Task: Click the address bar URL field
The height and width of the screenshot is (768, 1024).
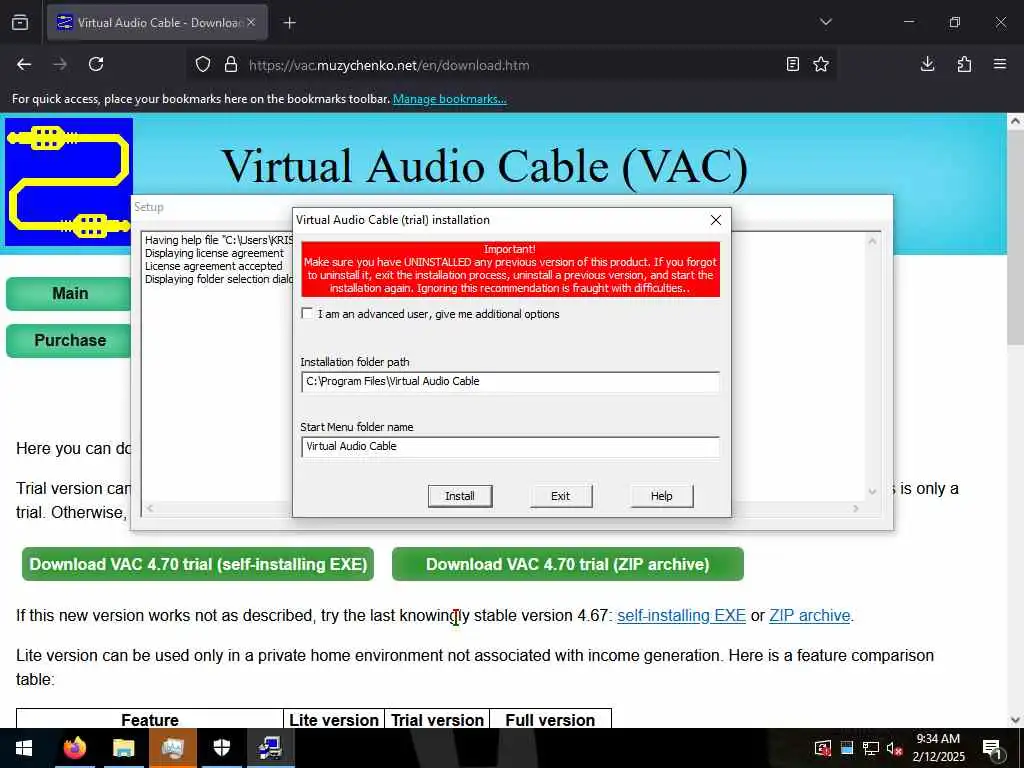Action: 509,65
